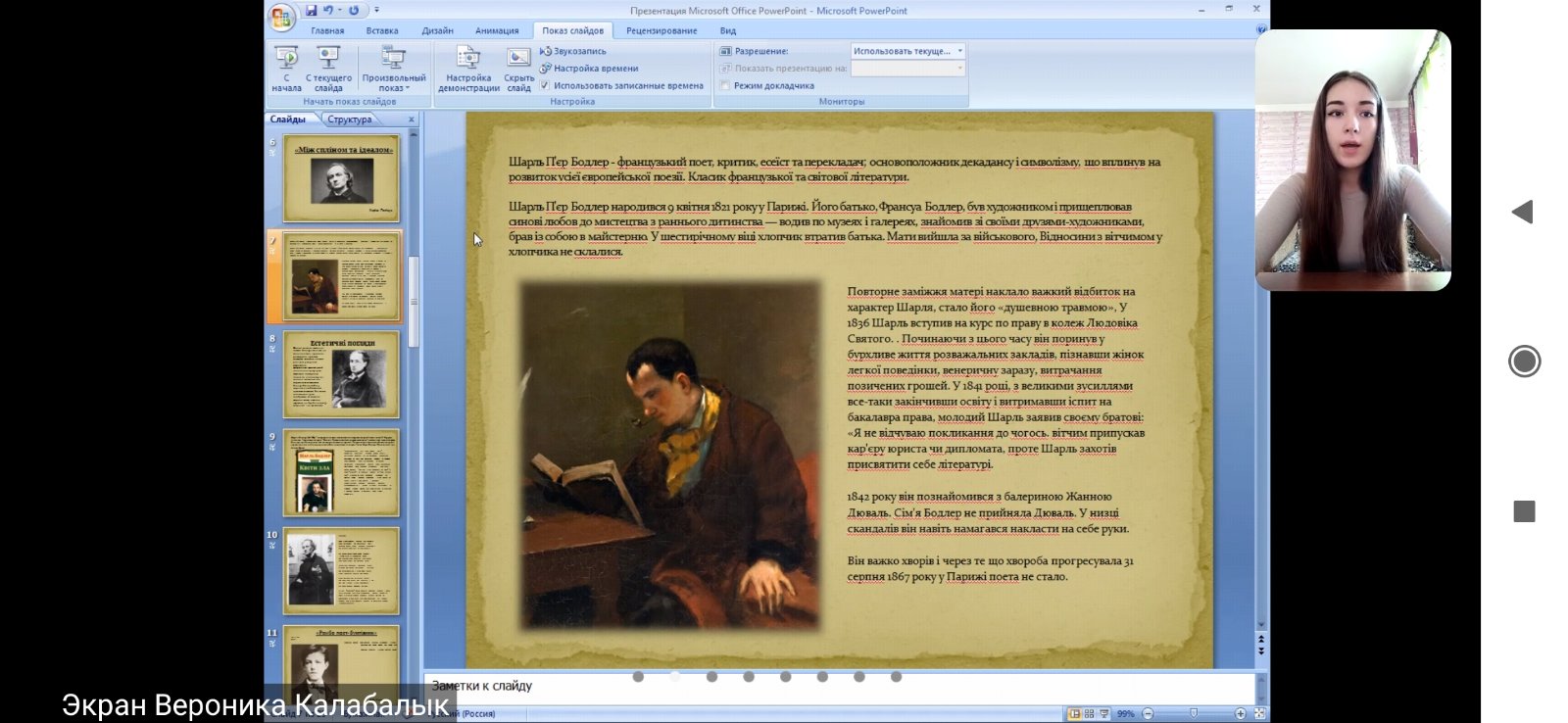Start slide show from beginning (С начала)

pyautogui.click(x=286, y=69)
